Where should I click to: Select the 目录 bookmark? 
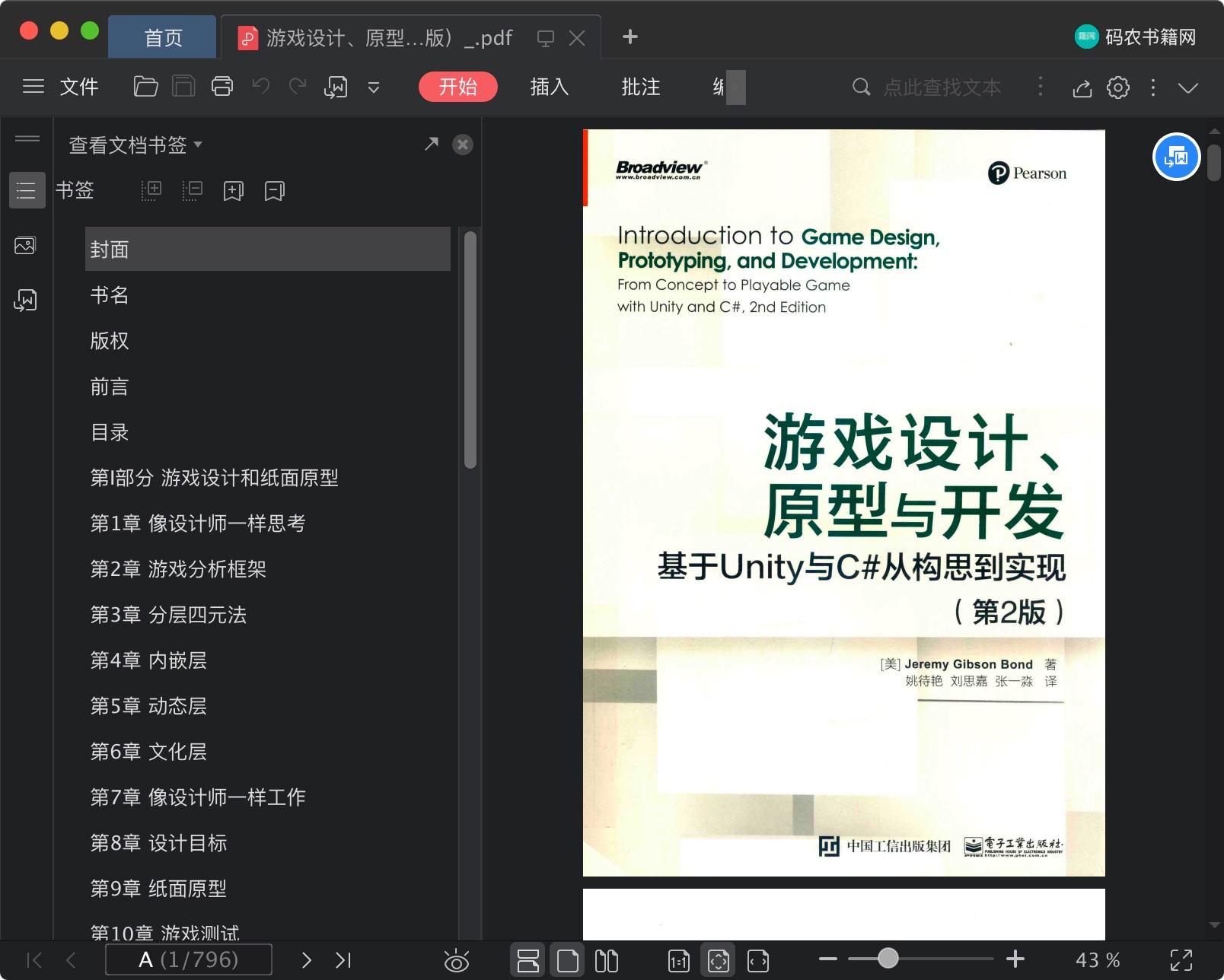tap(110, 432)
